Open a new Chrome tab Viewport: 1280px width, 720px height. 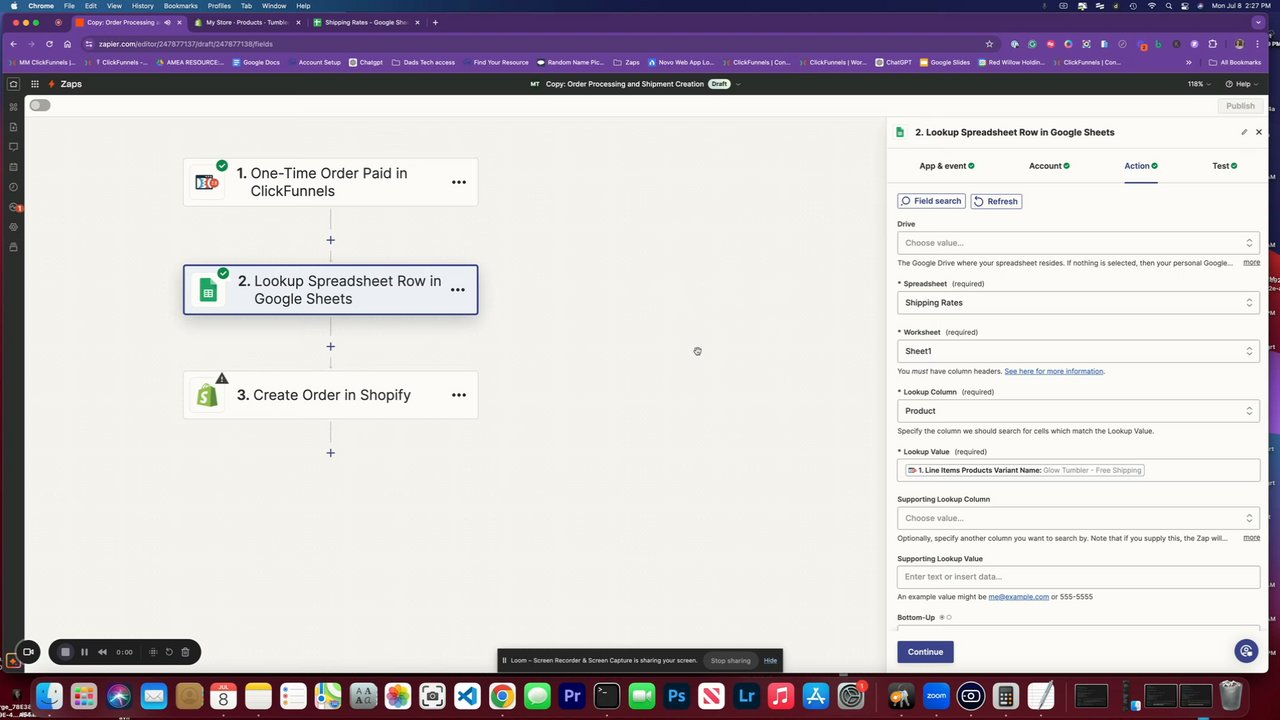coord(435,22)
